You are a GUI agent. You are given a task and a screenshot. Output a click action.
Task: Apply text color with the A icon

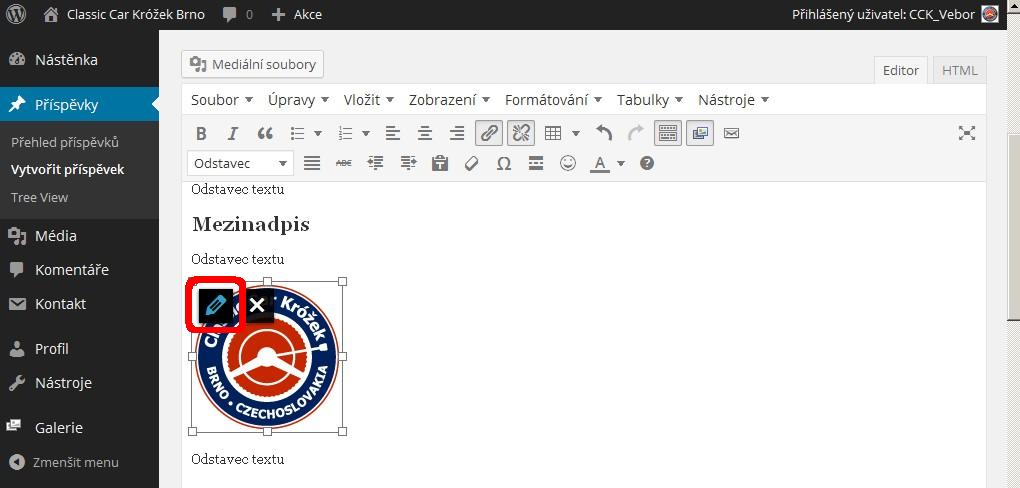600,163
